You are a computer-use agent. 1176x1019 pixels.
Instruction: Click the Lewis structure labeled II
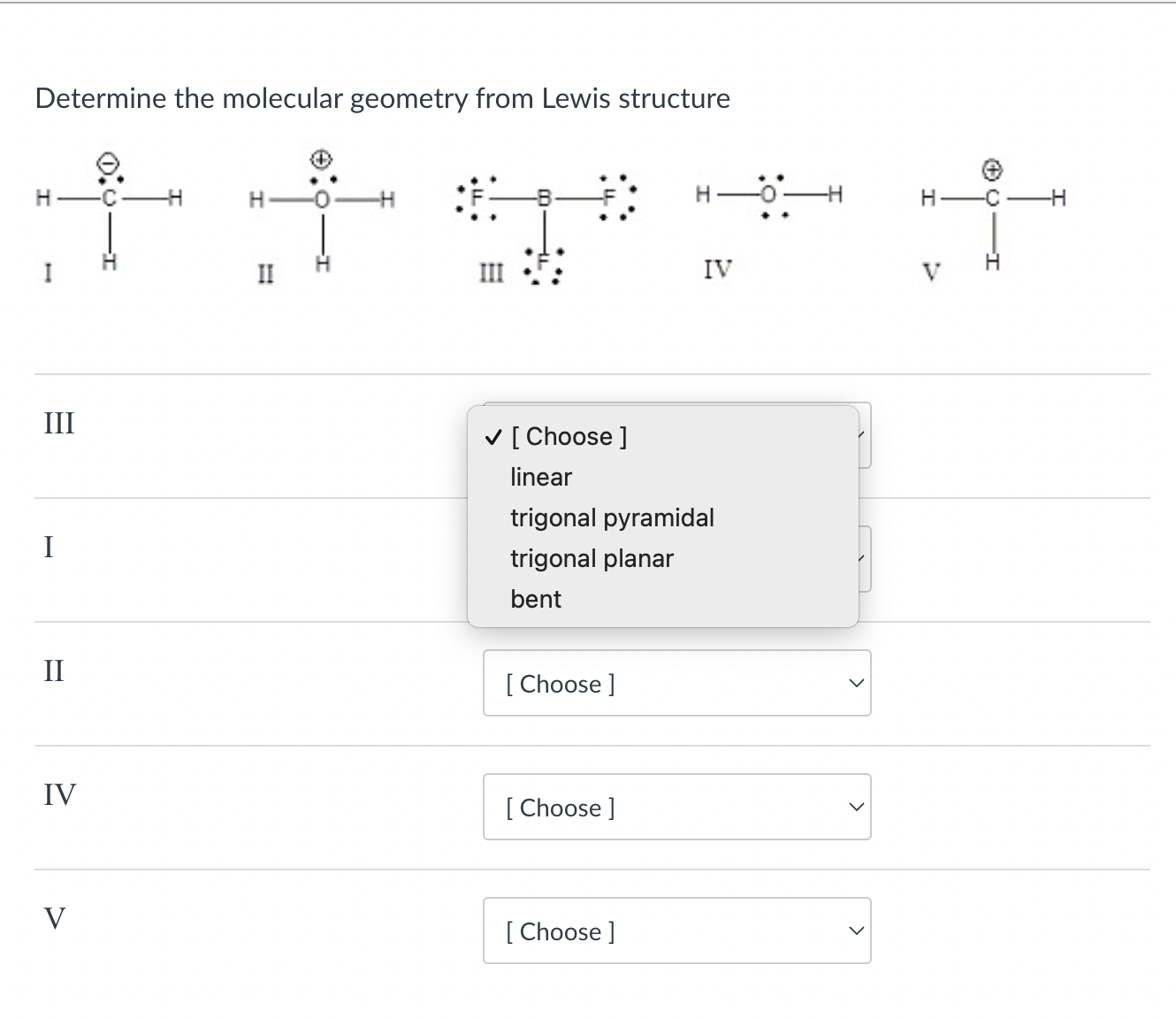point(321,212)
